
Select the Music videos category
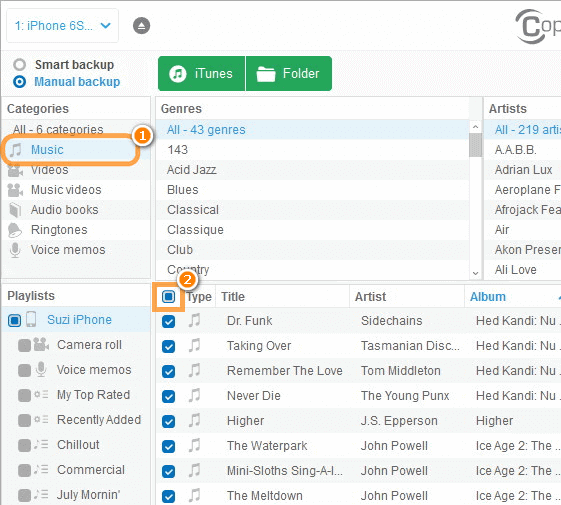pyautogui.click(x=76, y=190)
